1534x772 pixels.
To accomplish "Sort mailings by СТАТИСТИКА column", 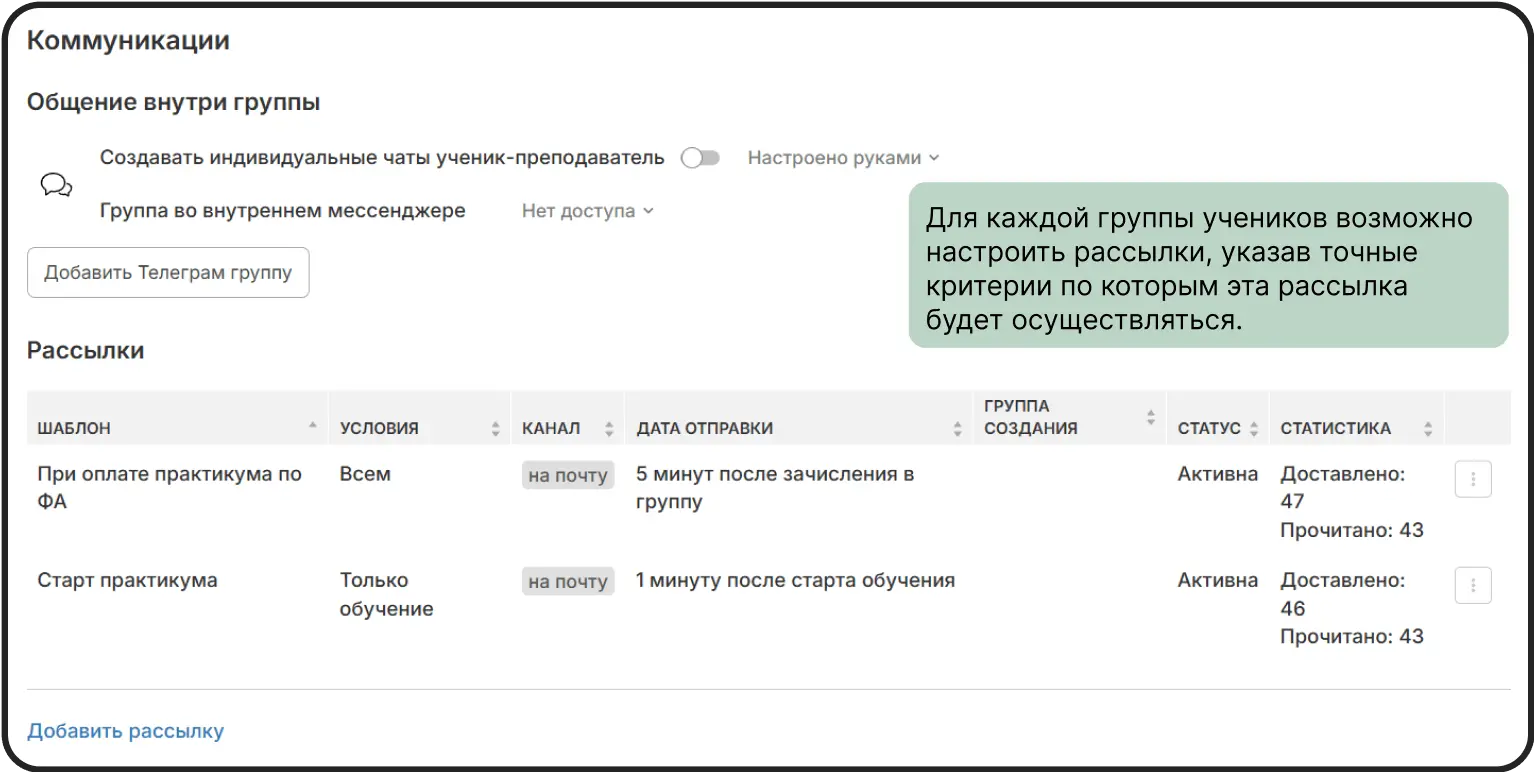I will point(1428,428).
